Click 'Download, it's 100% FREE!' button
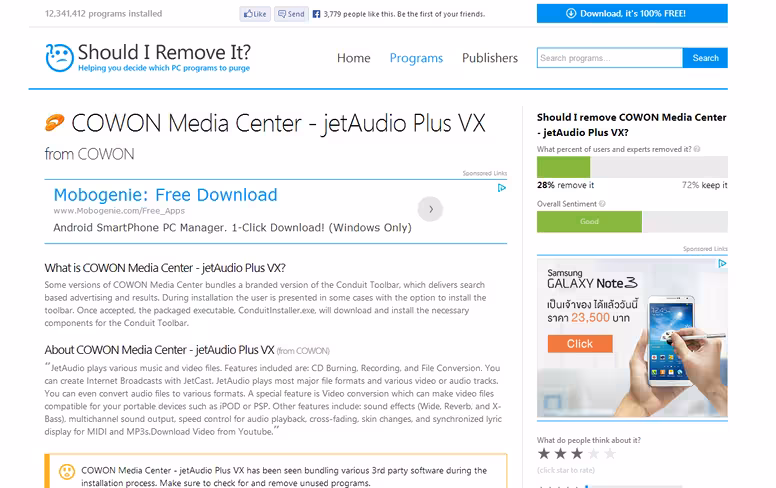The height and width of the screenshot is (488, 776). [632, 13]
